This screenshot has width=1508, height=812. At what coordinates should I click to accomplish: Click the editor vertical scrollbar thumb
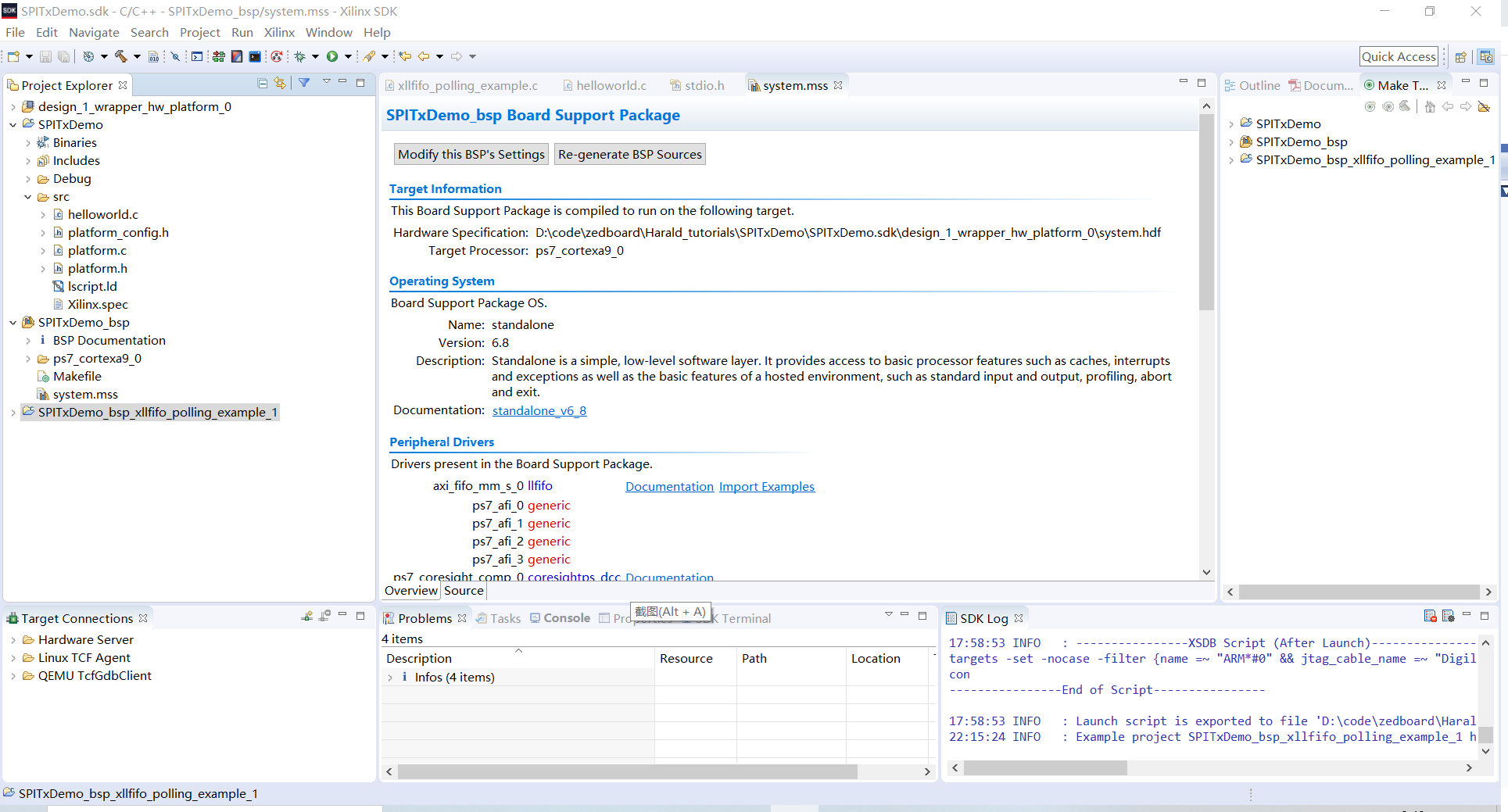pyautogui.click(x=1206, y=213)
